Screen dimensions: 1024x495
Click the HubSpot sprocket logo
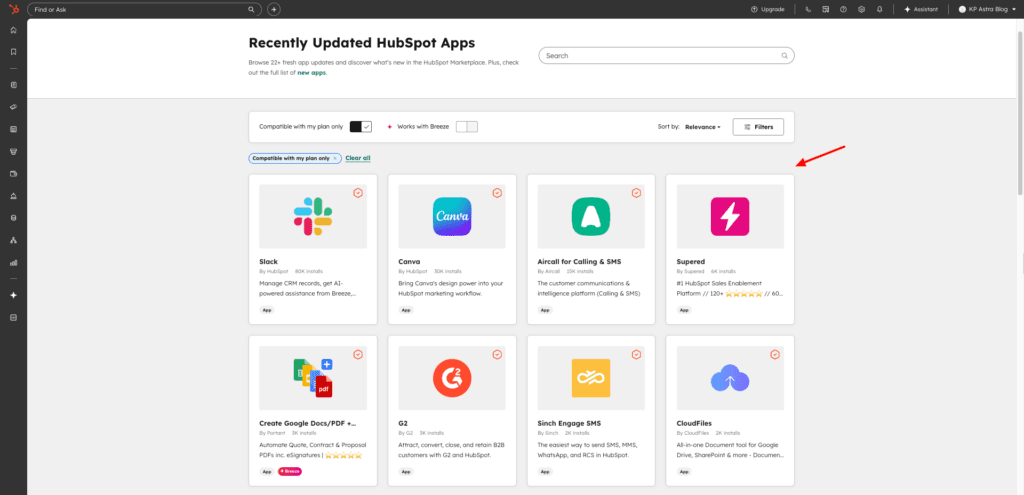coord(13,9)
